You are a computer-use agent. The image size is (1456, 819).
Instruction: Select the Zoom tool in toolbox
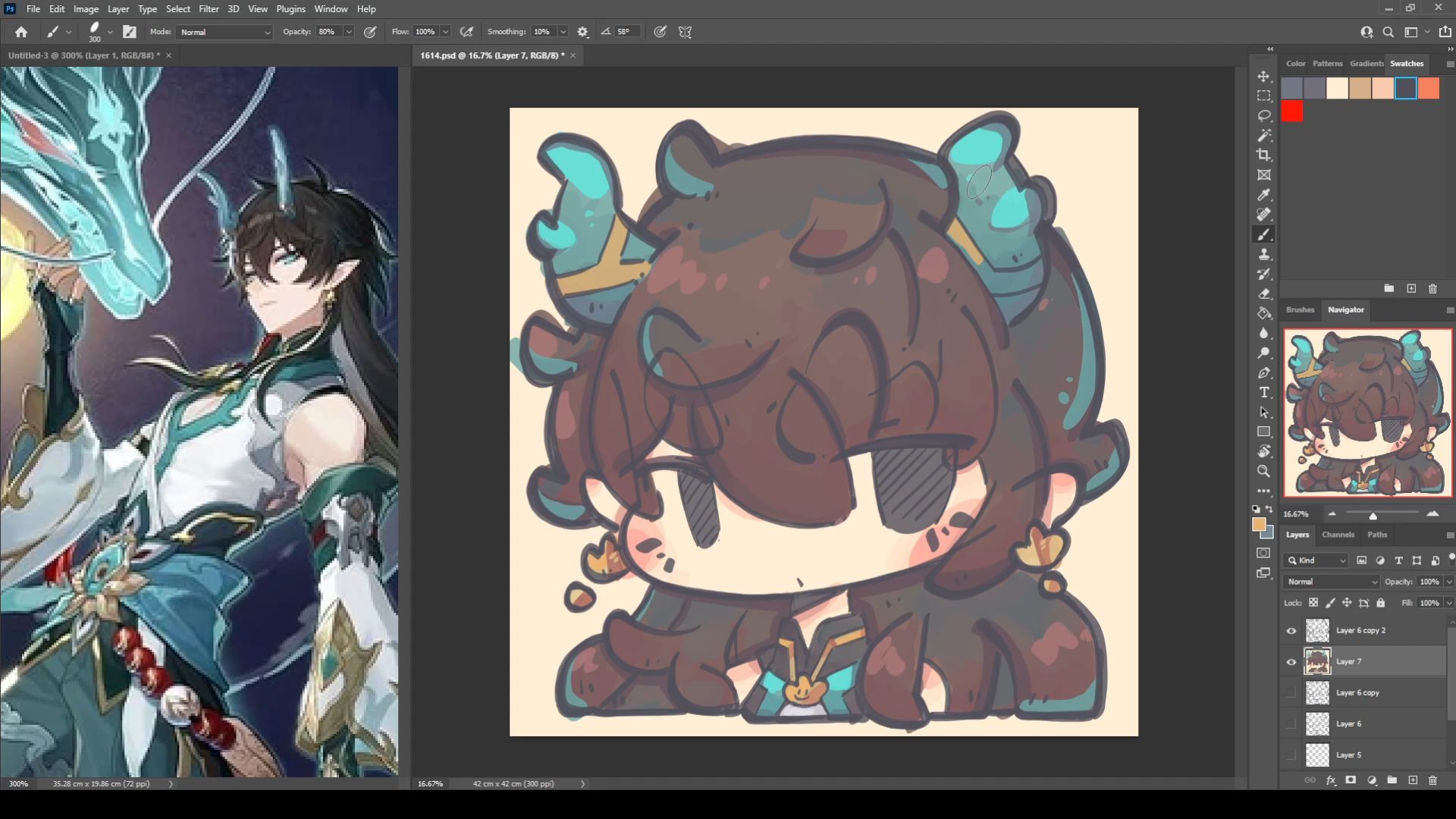pos(1263,471)
